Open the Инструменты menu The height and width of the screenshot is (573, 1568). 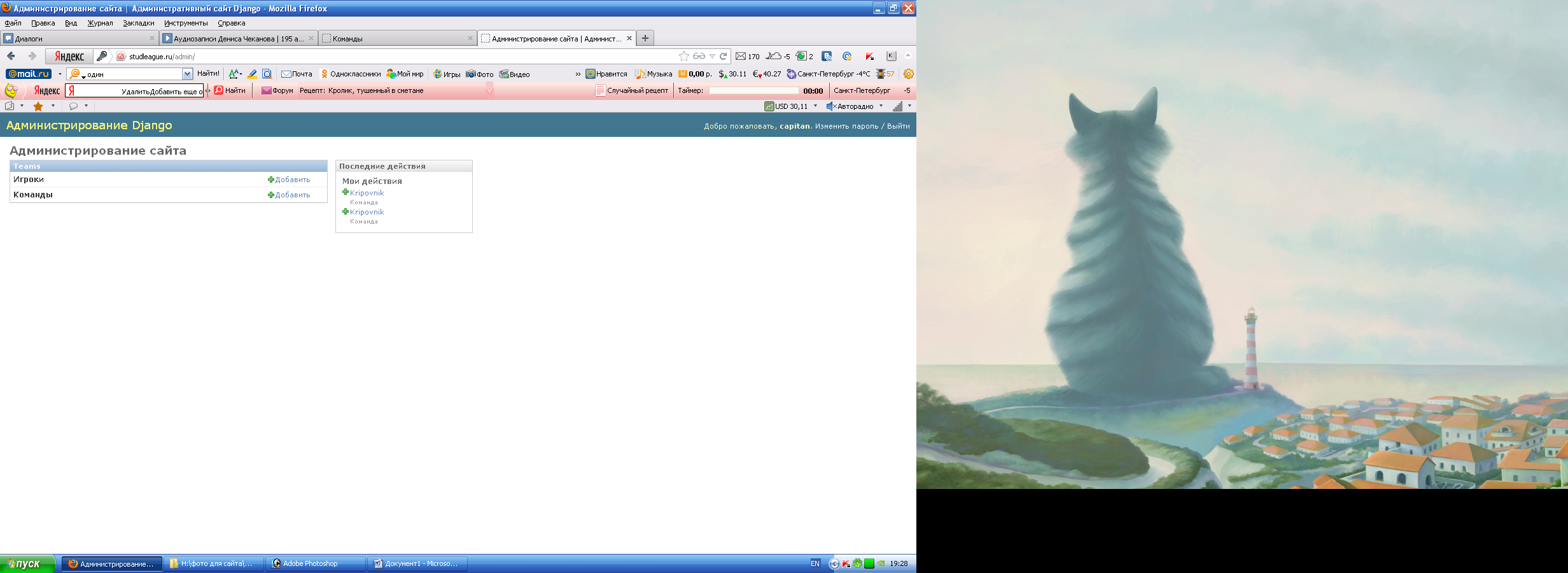[186, 23]
